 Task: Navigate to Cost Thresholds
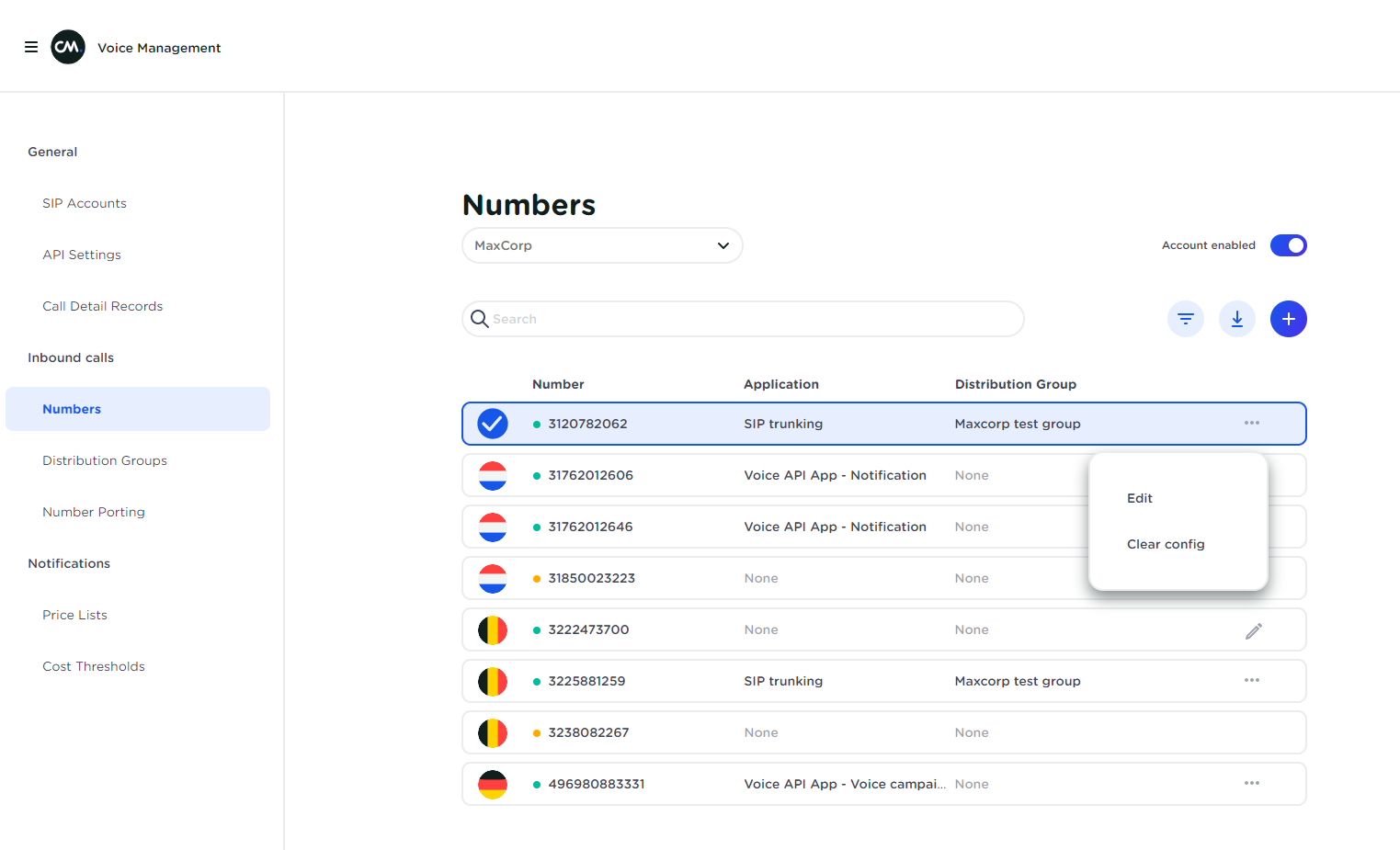[x=94, y=666]
